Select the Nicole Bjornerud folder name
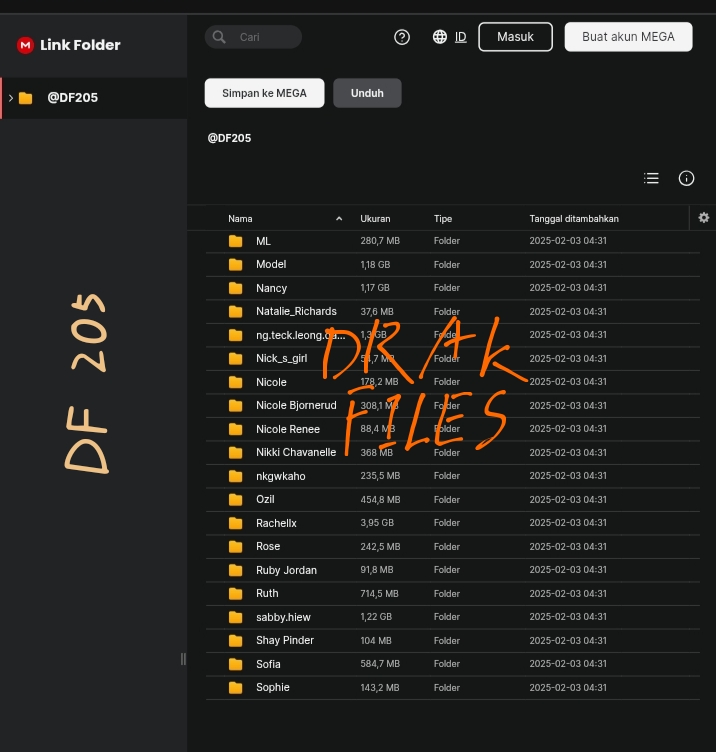 tap(296, 406)
